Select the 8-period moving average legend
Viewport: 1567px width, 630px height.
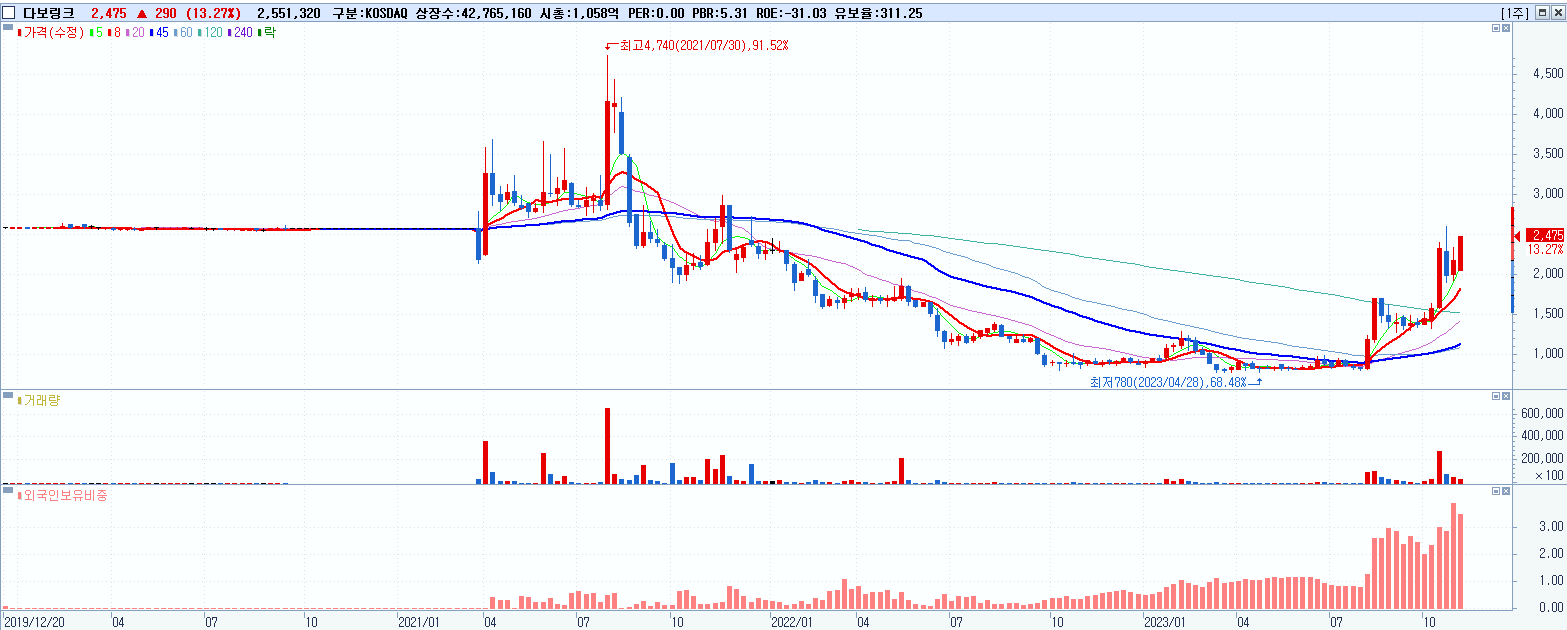point(114,33)
